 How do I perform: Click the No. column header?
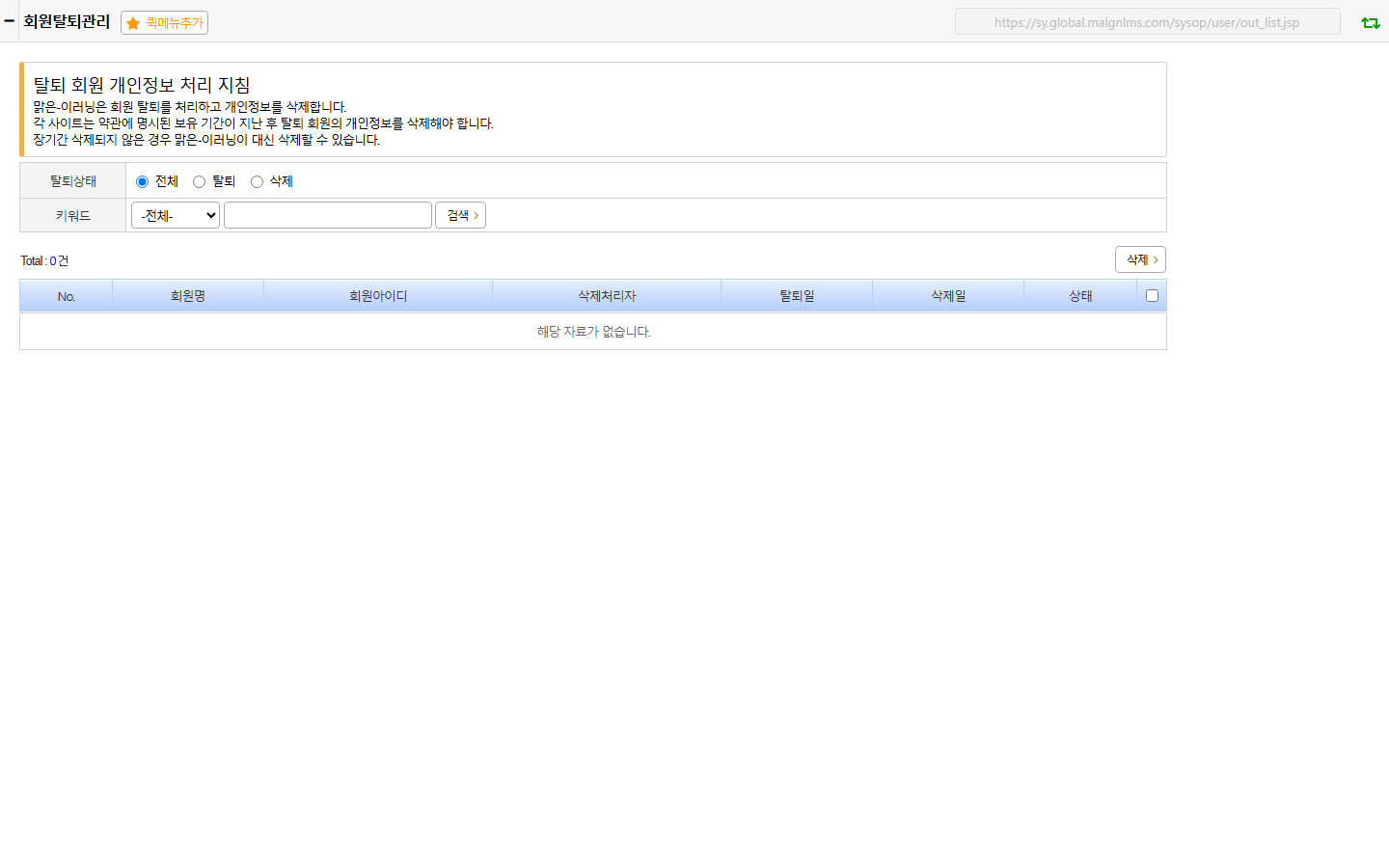point(66,296)
